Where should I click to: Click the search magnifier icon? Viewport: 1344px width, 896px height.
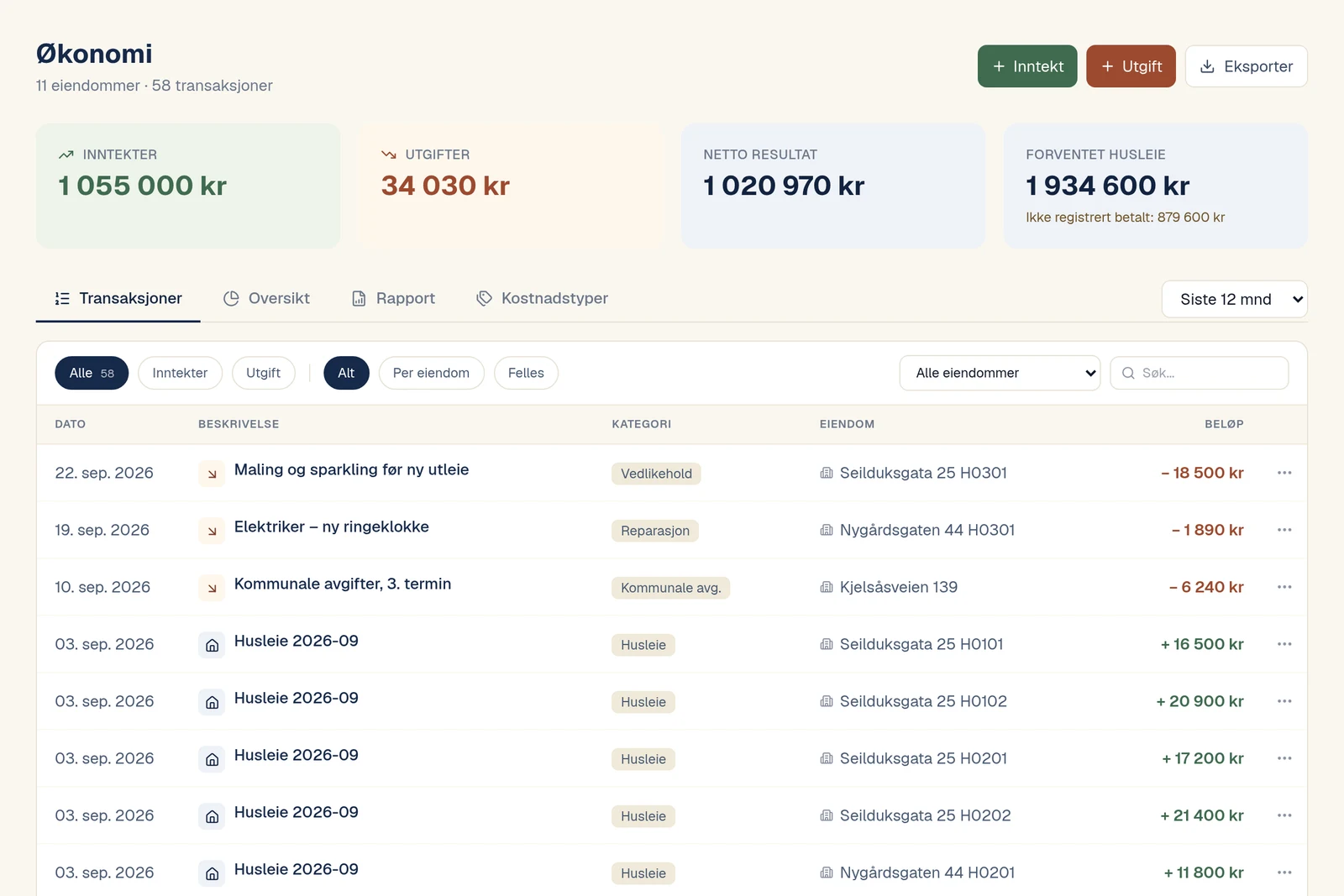[x=1128, y=373]
